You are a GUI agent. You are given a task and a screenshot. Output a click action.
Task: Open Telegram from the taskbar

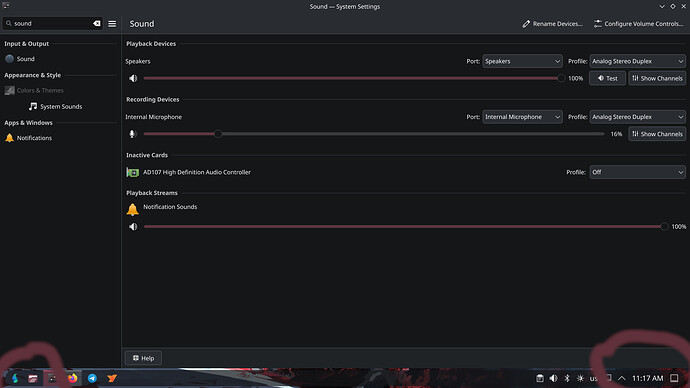coord(92,378)
